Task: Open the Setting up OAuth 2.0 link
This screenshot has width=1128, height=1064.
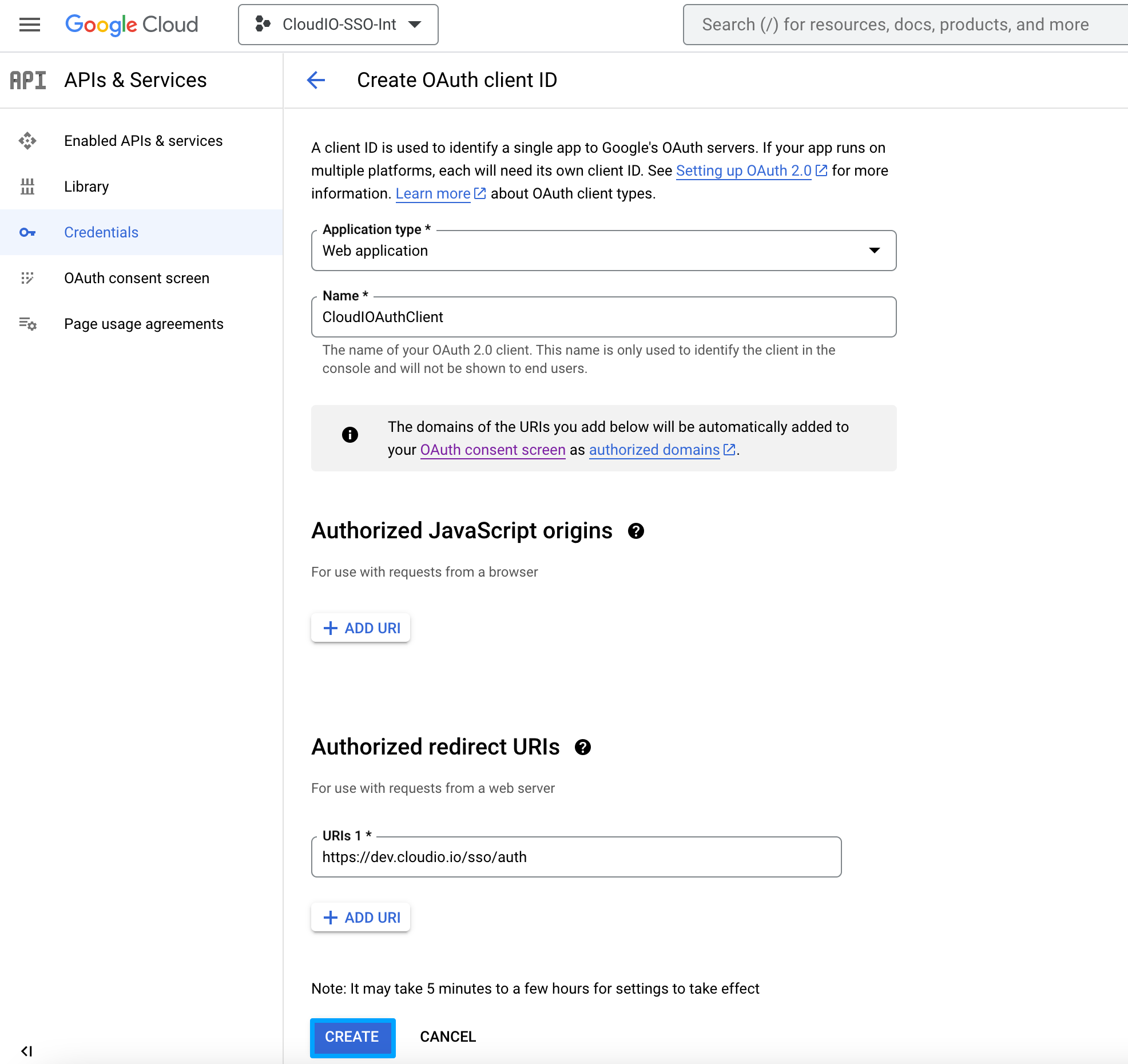Action: (x=743, y=170)
